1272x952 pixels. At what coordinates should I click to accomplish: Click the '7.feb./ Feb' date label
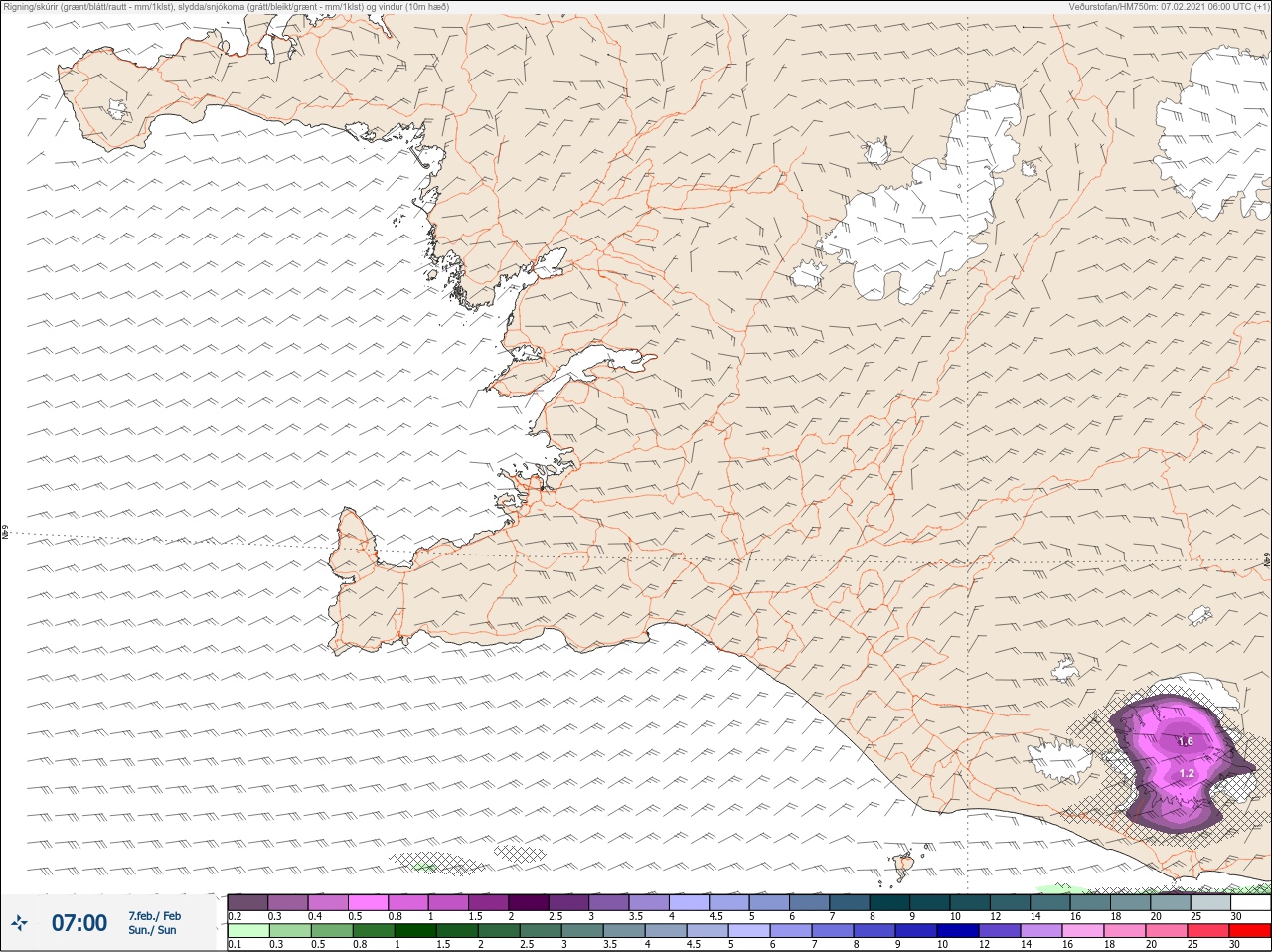click(154, 915)
